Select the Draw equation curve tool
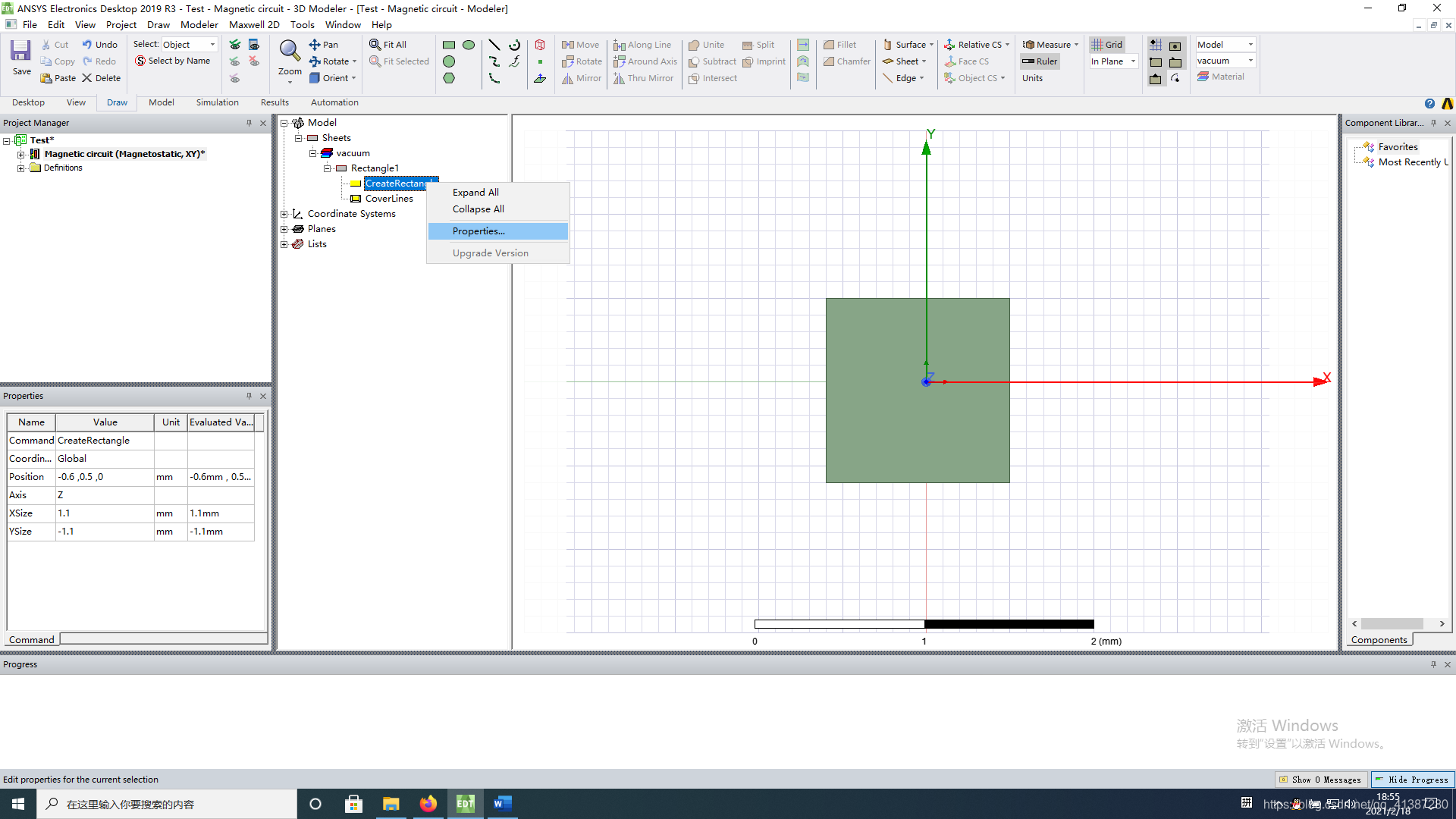1456x819 pixels. click(x=515, y=61)
